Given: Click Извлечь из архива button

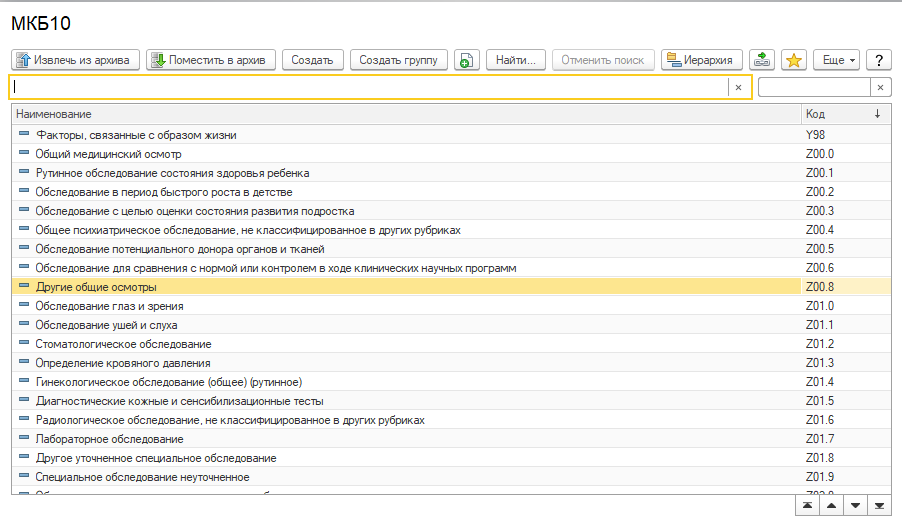Looking at the screenshot, I should [75, 60].
